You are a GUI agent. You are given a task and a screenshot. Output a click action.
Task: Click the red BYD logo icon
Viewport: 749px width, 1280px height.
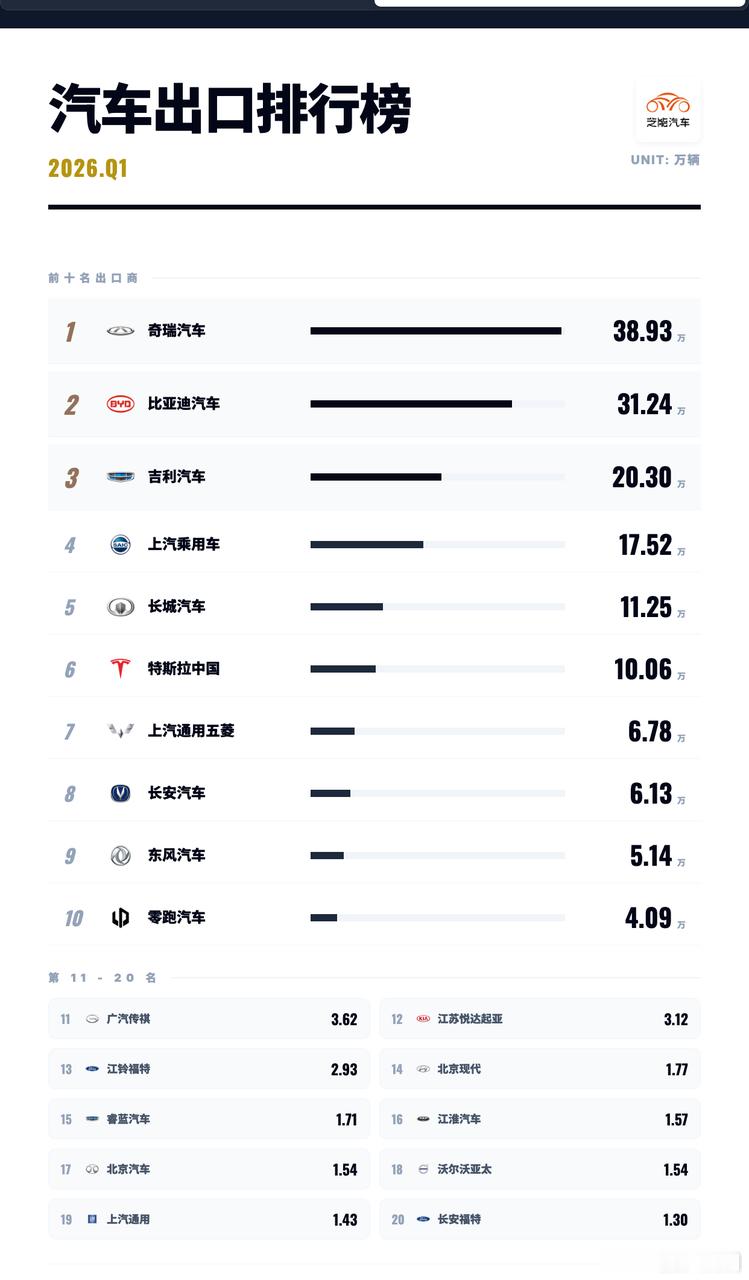(120, 404)
